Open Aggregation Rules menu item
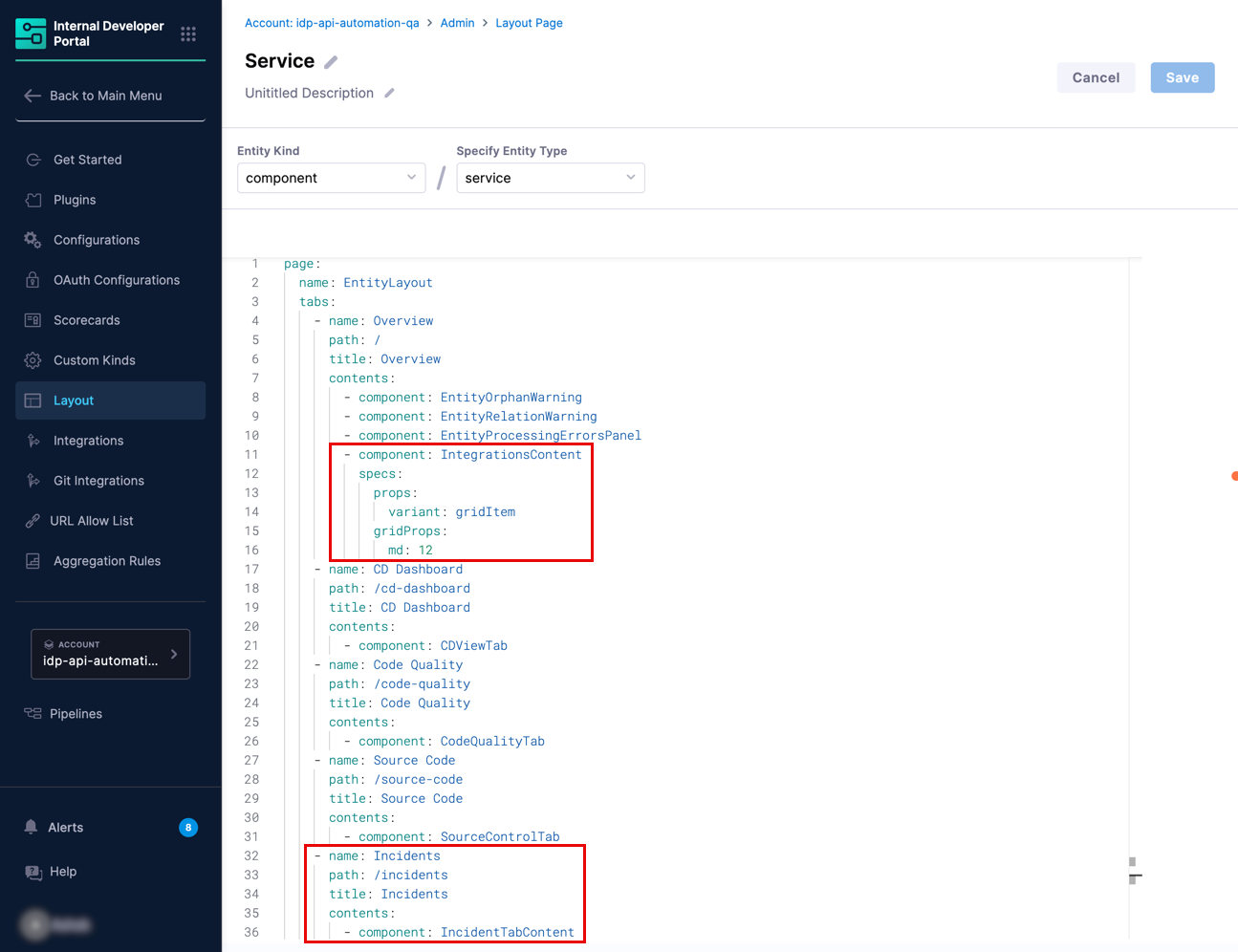 (107, 561)
